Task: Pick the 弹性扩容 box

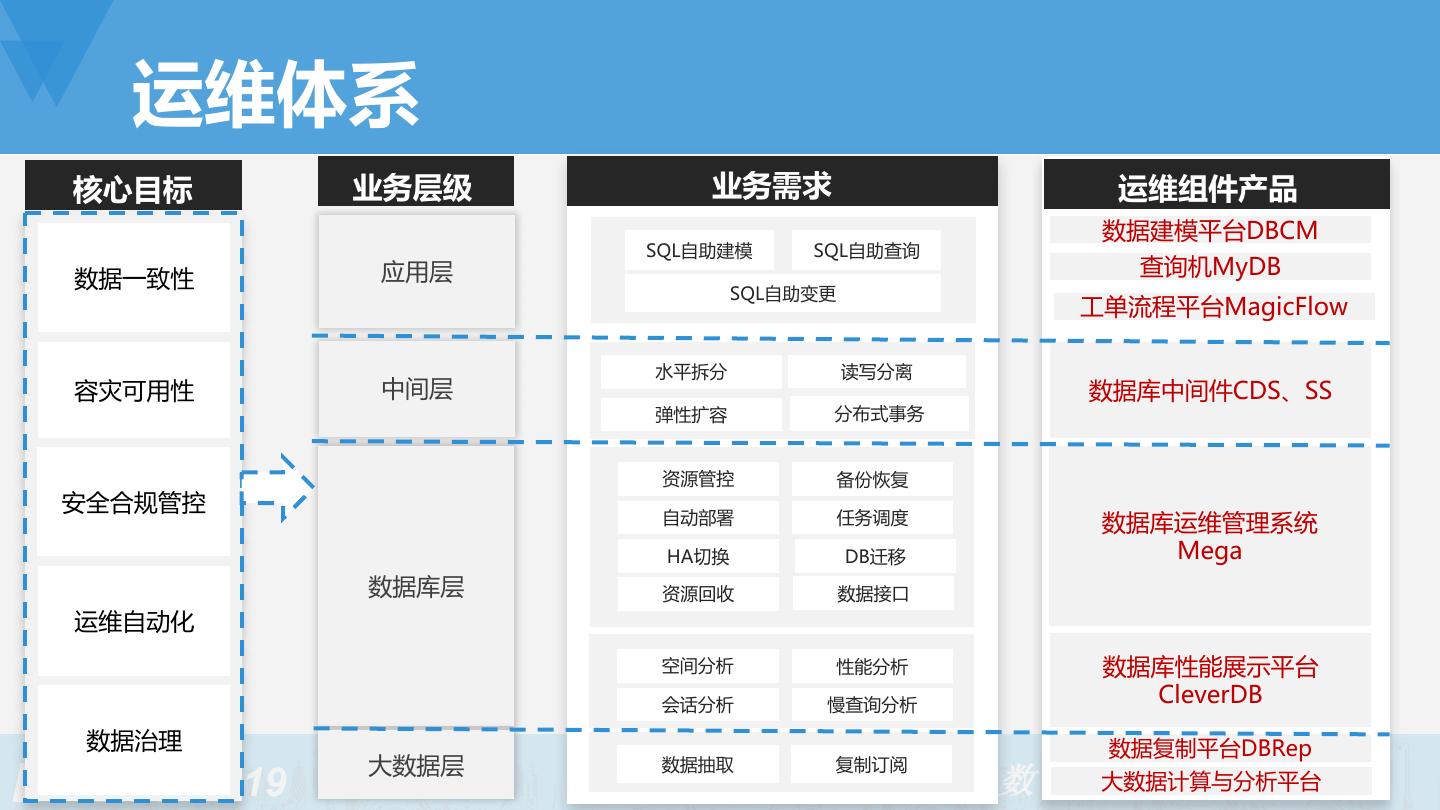Action: click(691, 414)
